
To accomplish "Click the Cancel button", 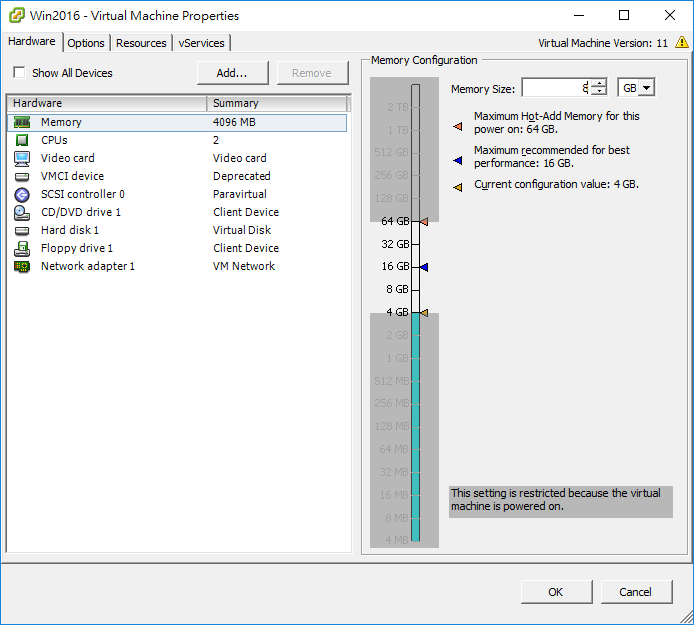I will click(636, 592).
